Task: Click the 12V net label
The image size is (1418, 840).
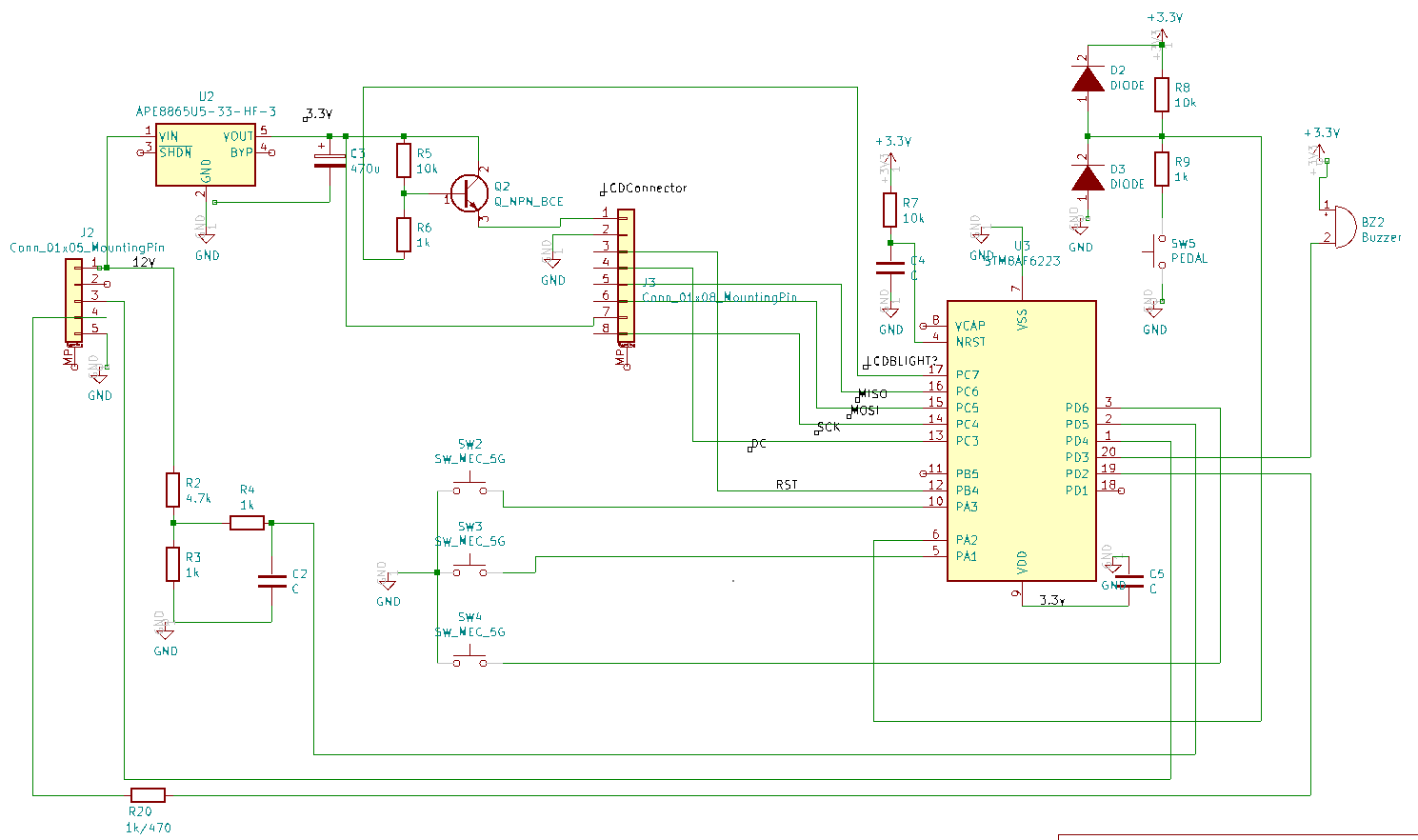Action: 143,262
